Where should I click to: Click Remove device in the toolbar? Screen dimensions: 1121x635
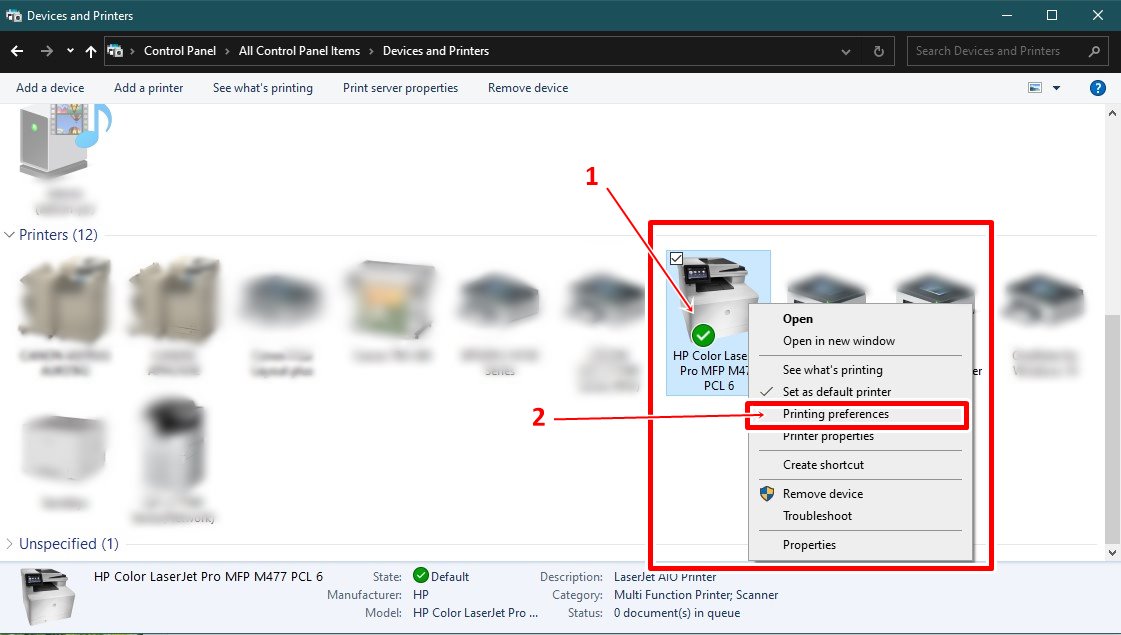[528, 88]
